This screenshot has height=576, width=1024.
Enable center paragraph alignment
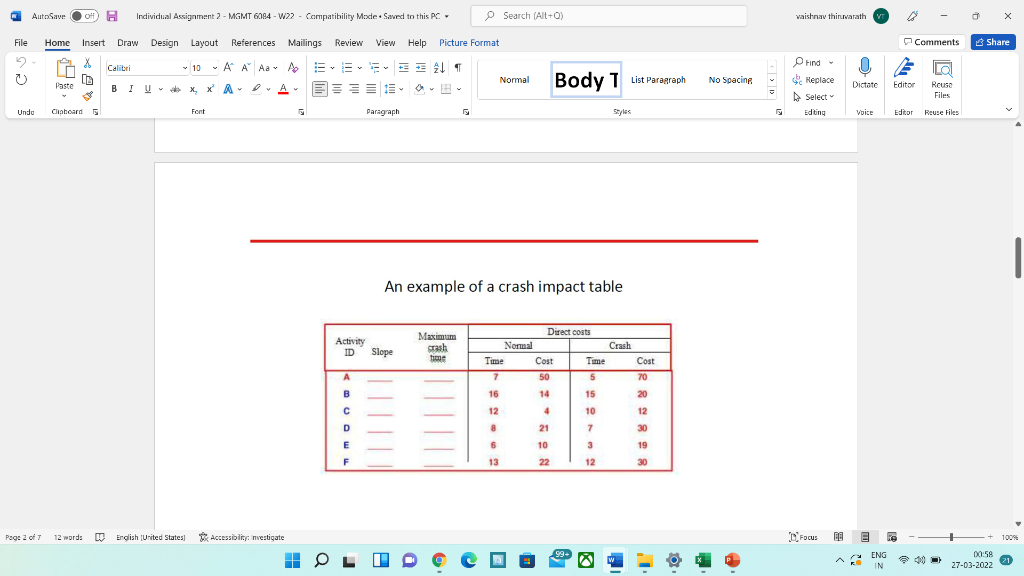point(337,88)
